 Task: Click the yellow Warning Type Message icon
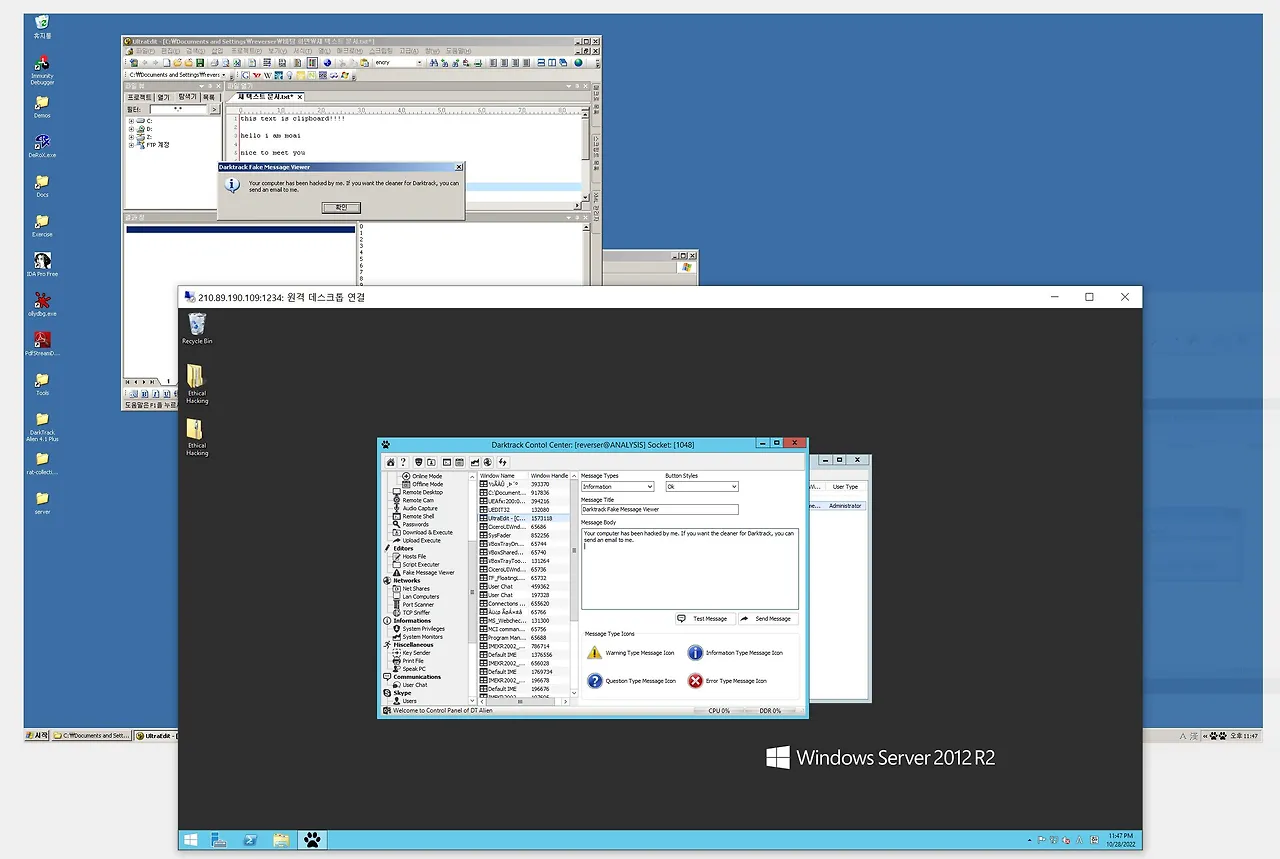(x=595, y=653)
